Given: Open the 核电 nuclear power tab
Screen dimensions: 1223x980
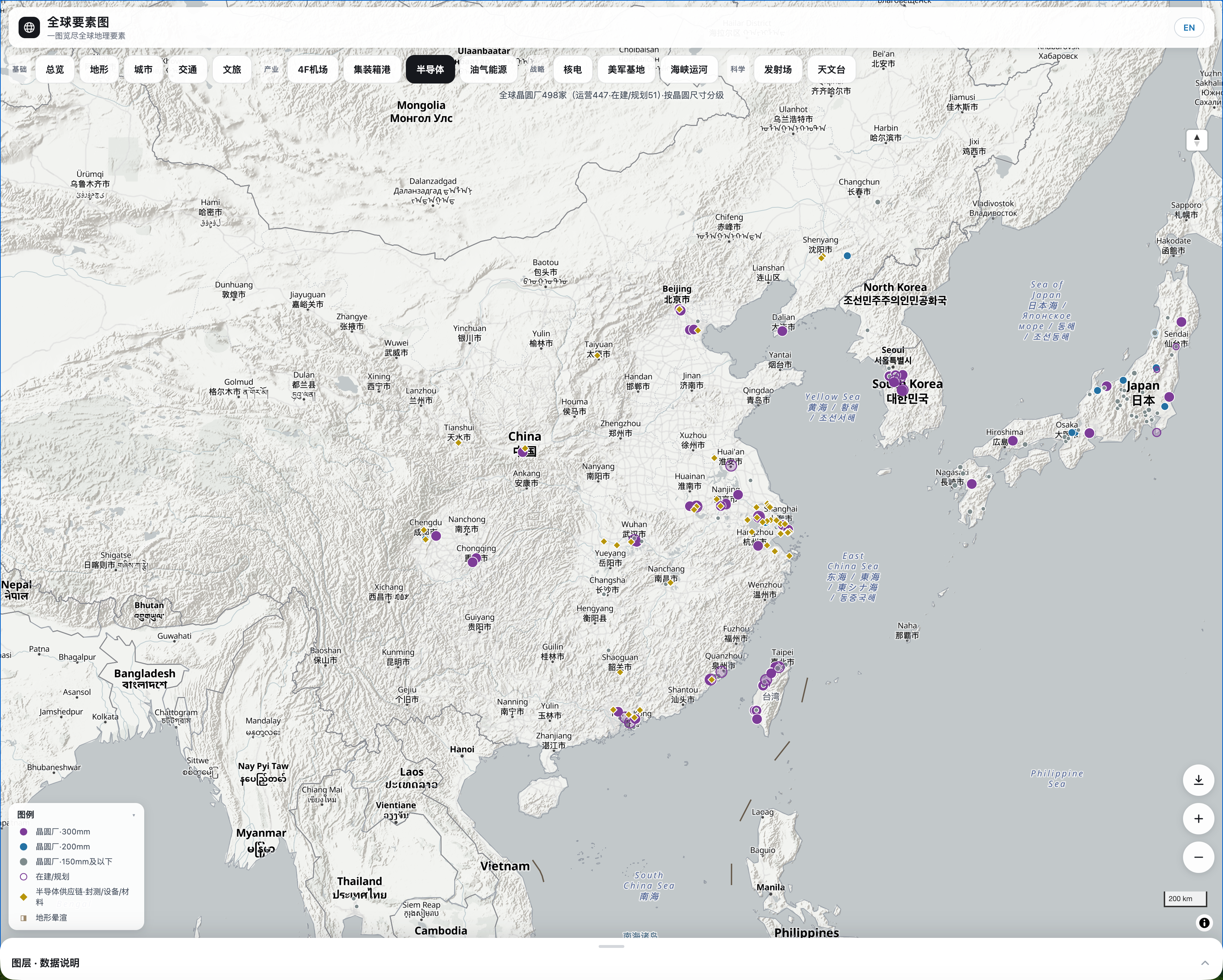Looking at the screenshot, I should click(x=572, y=69).
